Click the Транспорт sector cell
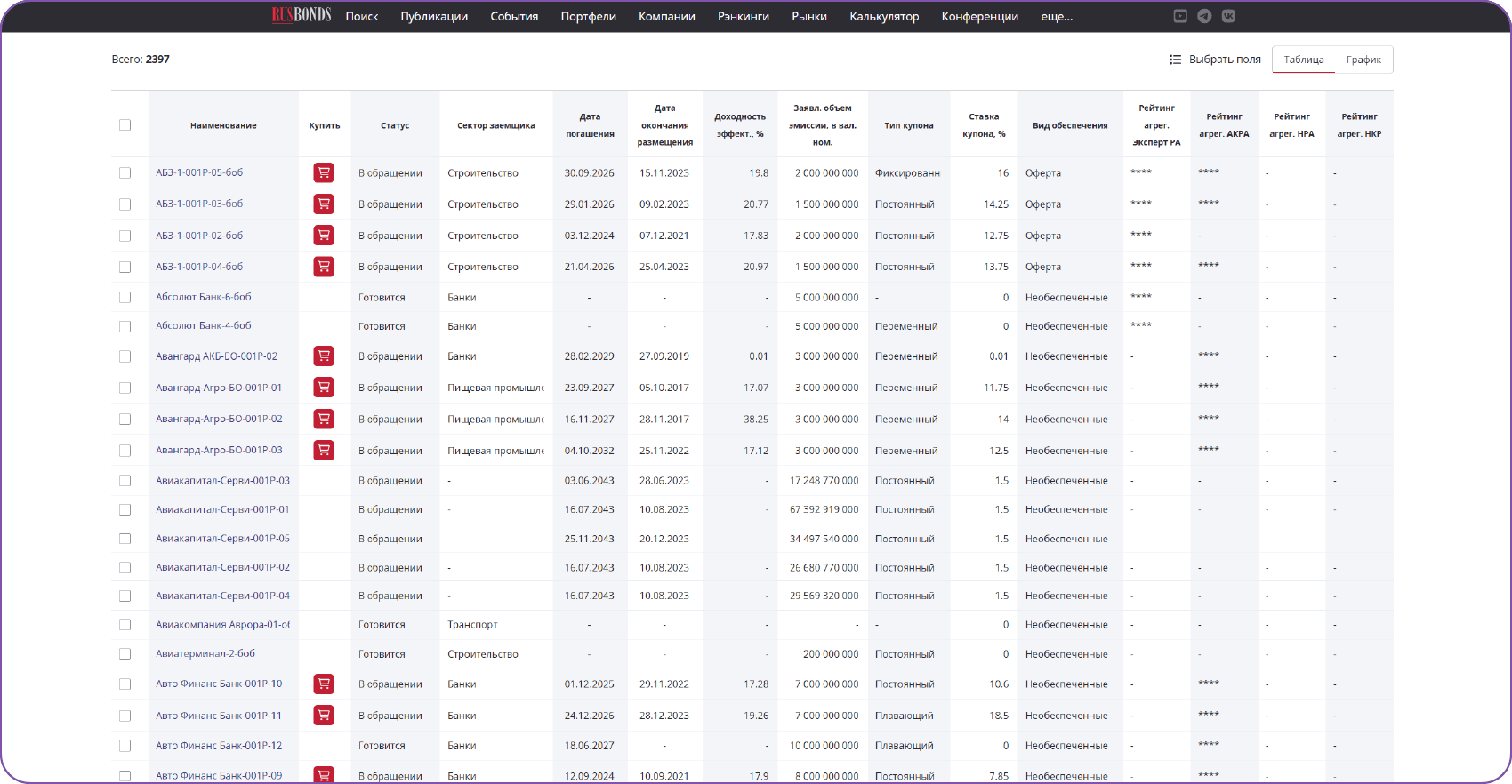Screen dimensions: 1512x784 pos(472,624)
